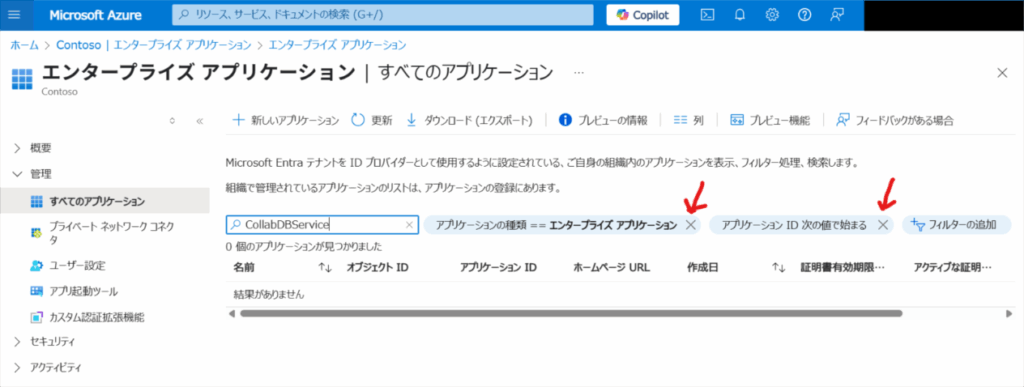This screenshot has width=1024, height=387.
Task: Click ダウンロード (エクスポート)
Action: tap(470, 120)
